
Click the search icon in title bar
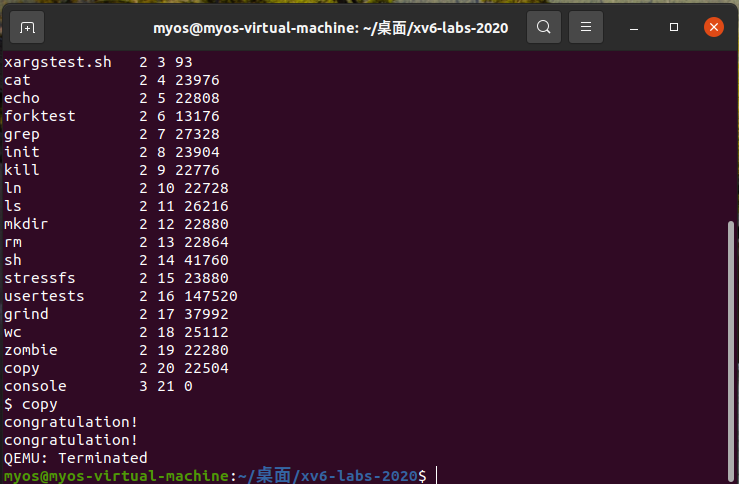pos(543,27)
